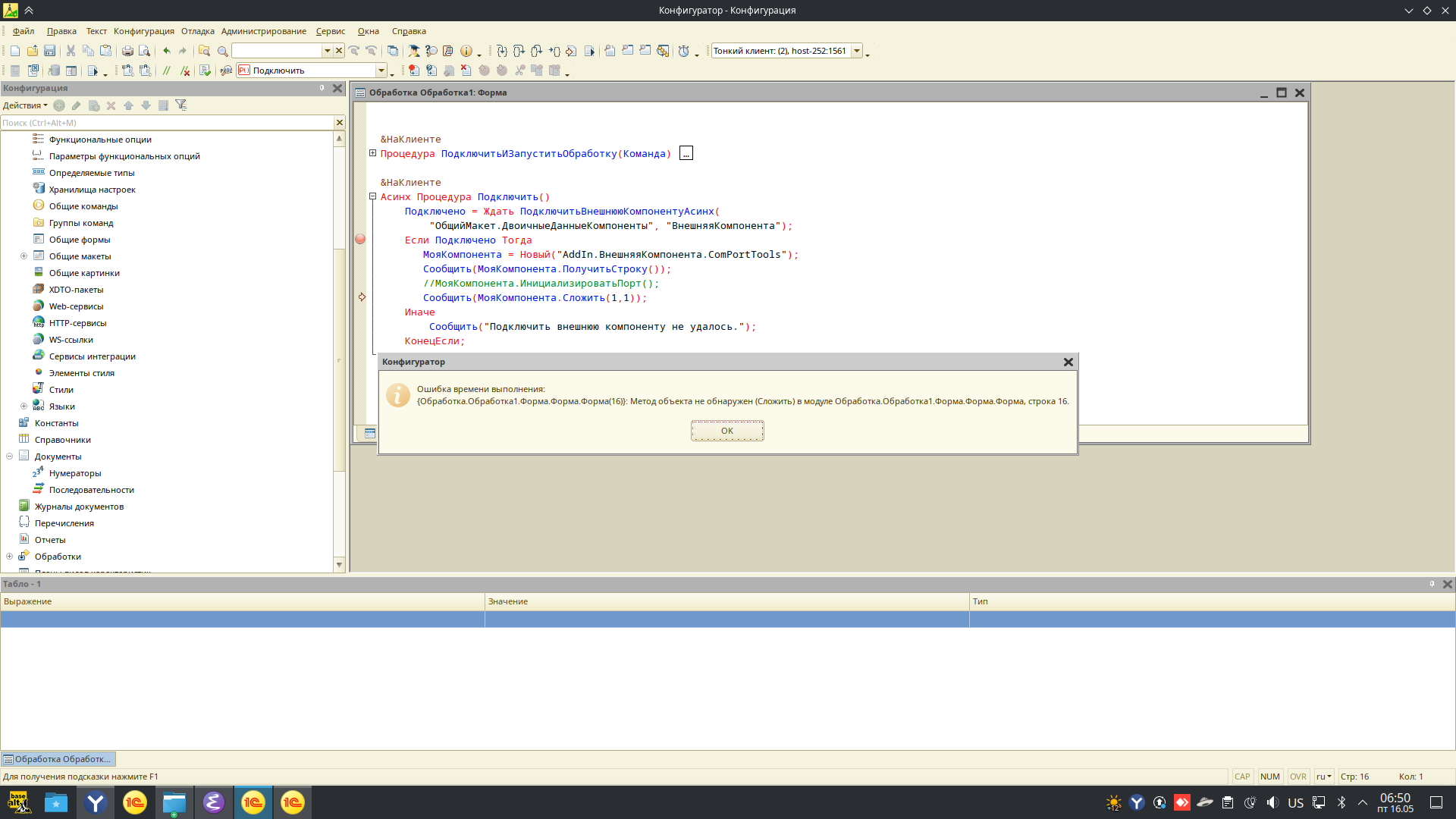Viewport: 1456px width, 819px height.
Task: Click the Open file toolbar icon
Action: click(32, 51)
